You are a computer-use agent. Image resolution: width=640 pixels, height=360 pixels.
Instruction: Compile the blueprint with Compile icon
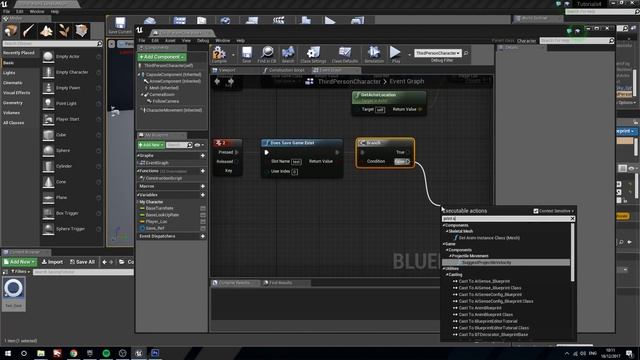(219, 54)
